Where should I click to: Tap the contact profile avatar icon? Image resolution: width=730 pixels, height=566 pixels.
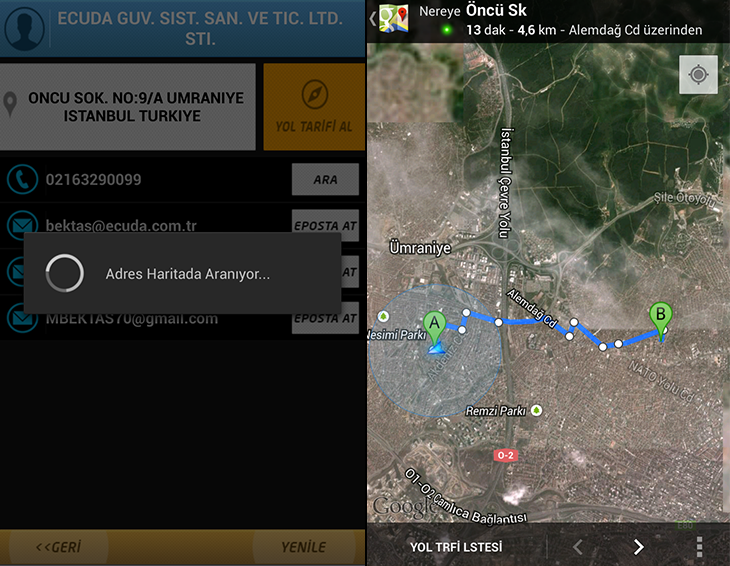pos(24,28)
